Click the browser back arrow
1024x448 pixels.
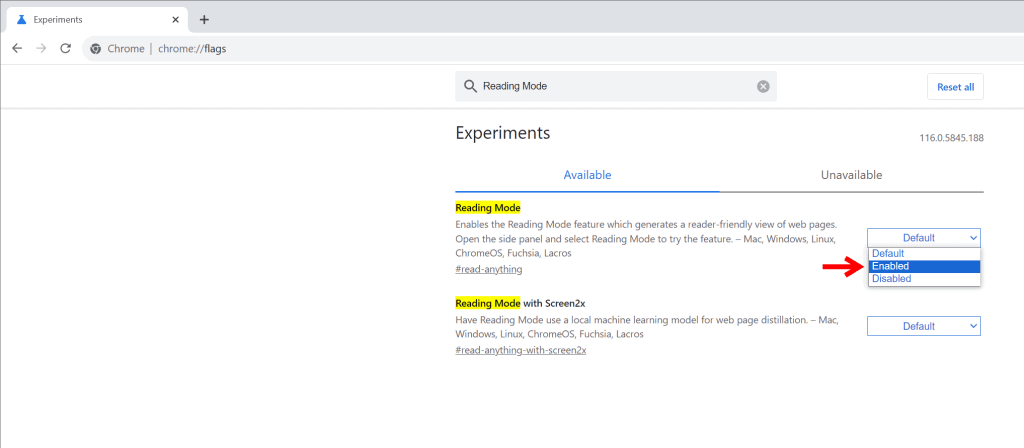click(17, 48)
